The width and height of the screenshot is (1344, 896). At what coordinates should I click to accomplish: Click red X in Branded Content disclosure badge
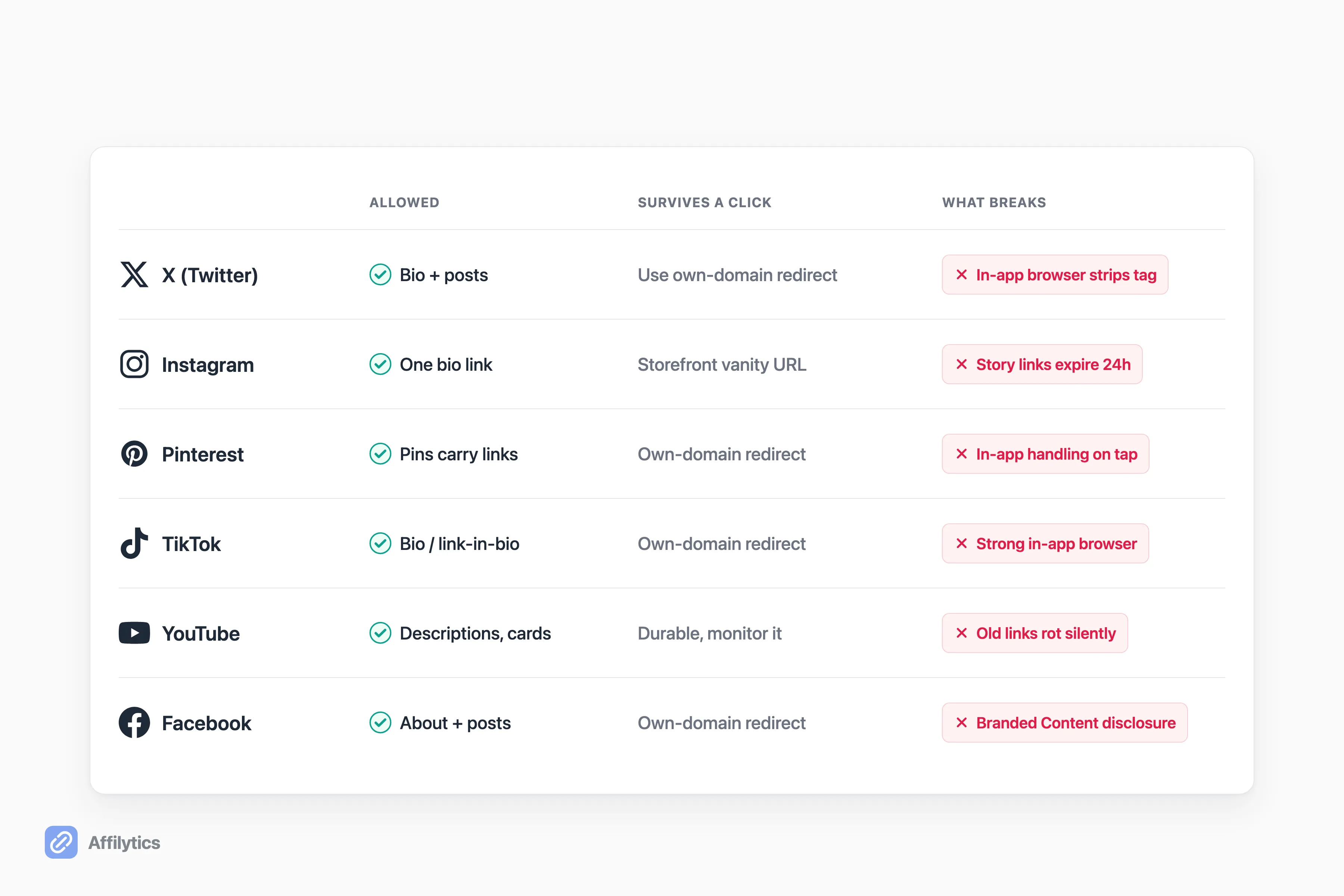pos(962,722)
